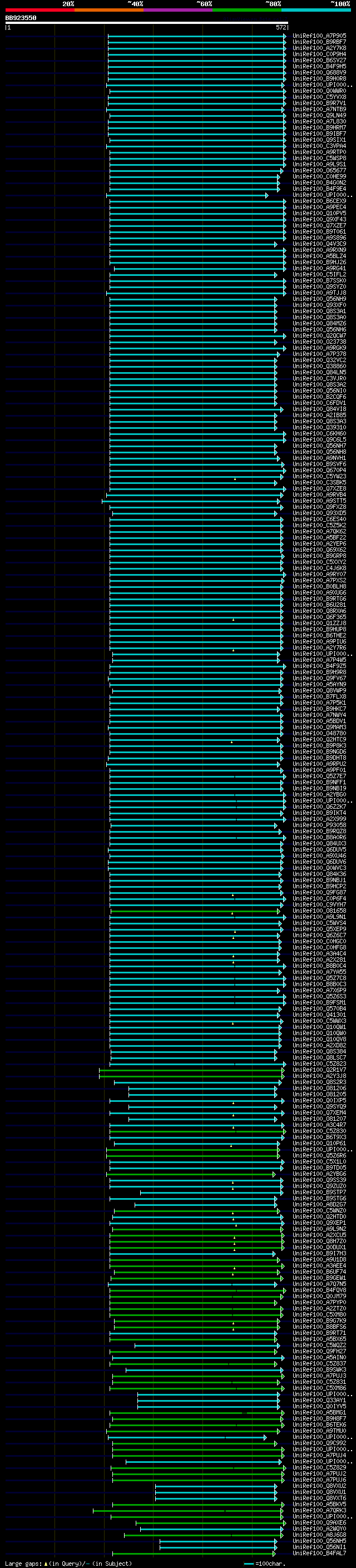Click the query name BB923550
356x1568 pixels.
point(21,18)
